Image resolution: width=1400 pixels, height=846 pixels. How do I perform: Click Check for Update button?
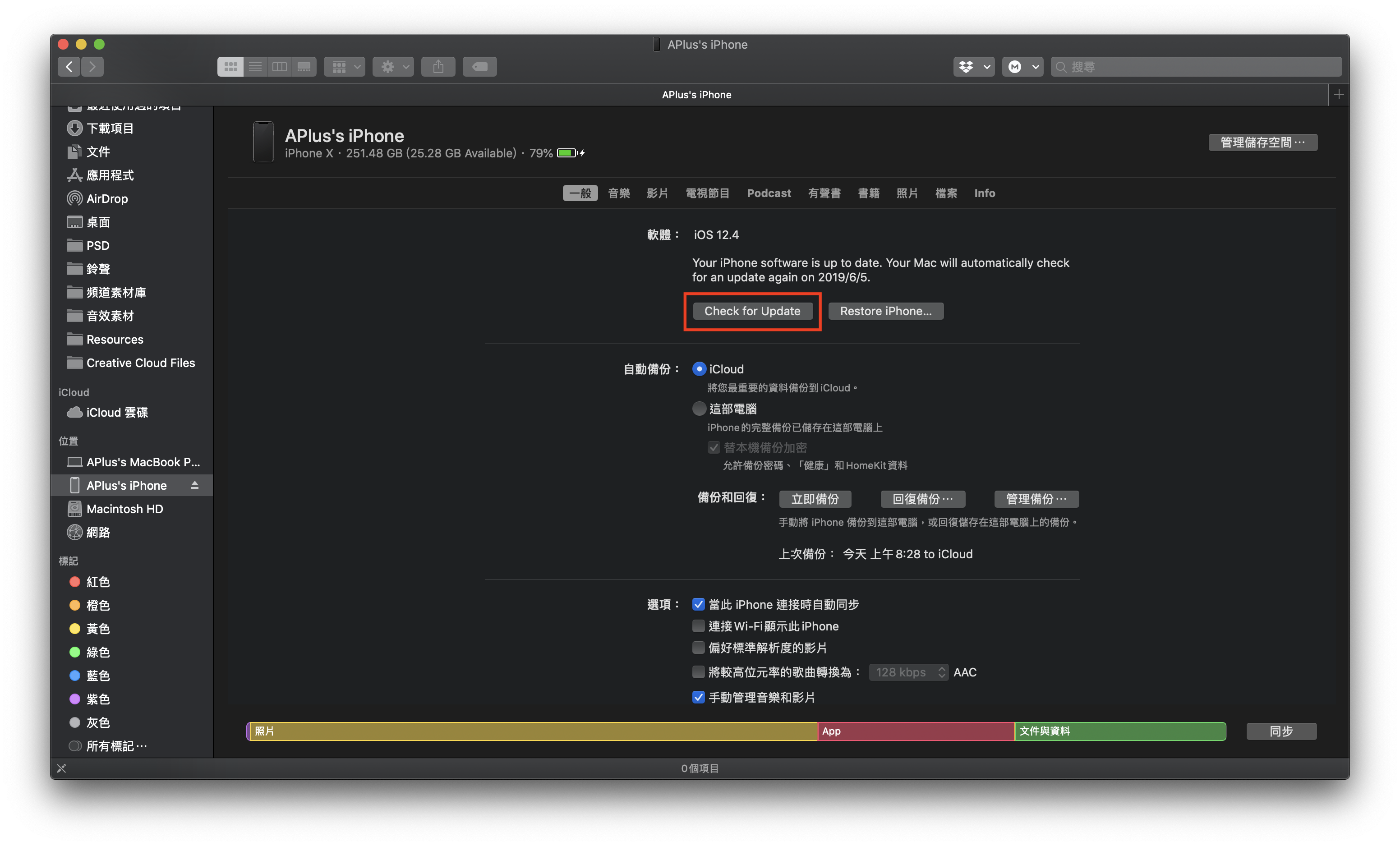752,311
